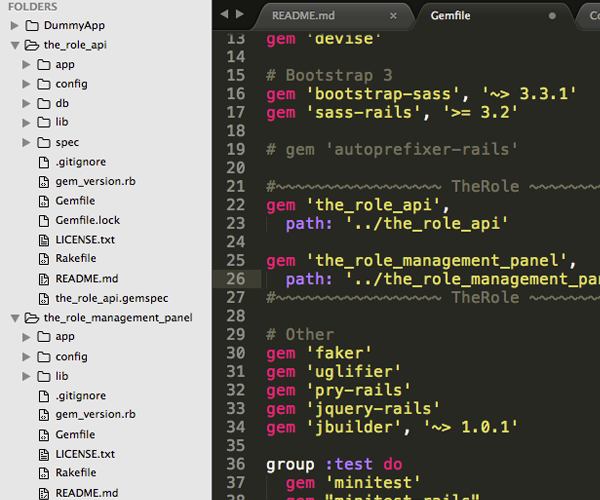Screen dimensions: 600x500
Task: Click LICENSE.txt file icon in the_role_api
Action: 44,240
